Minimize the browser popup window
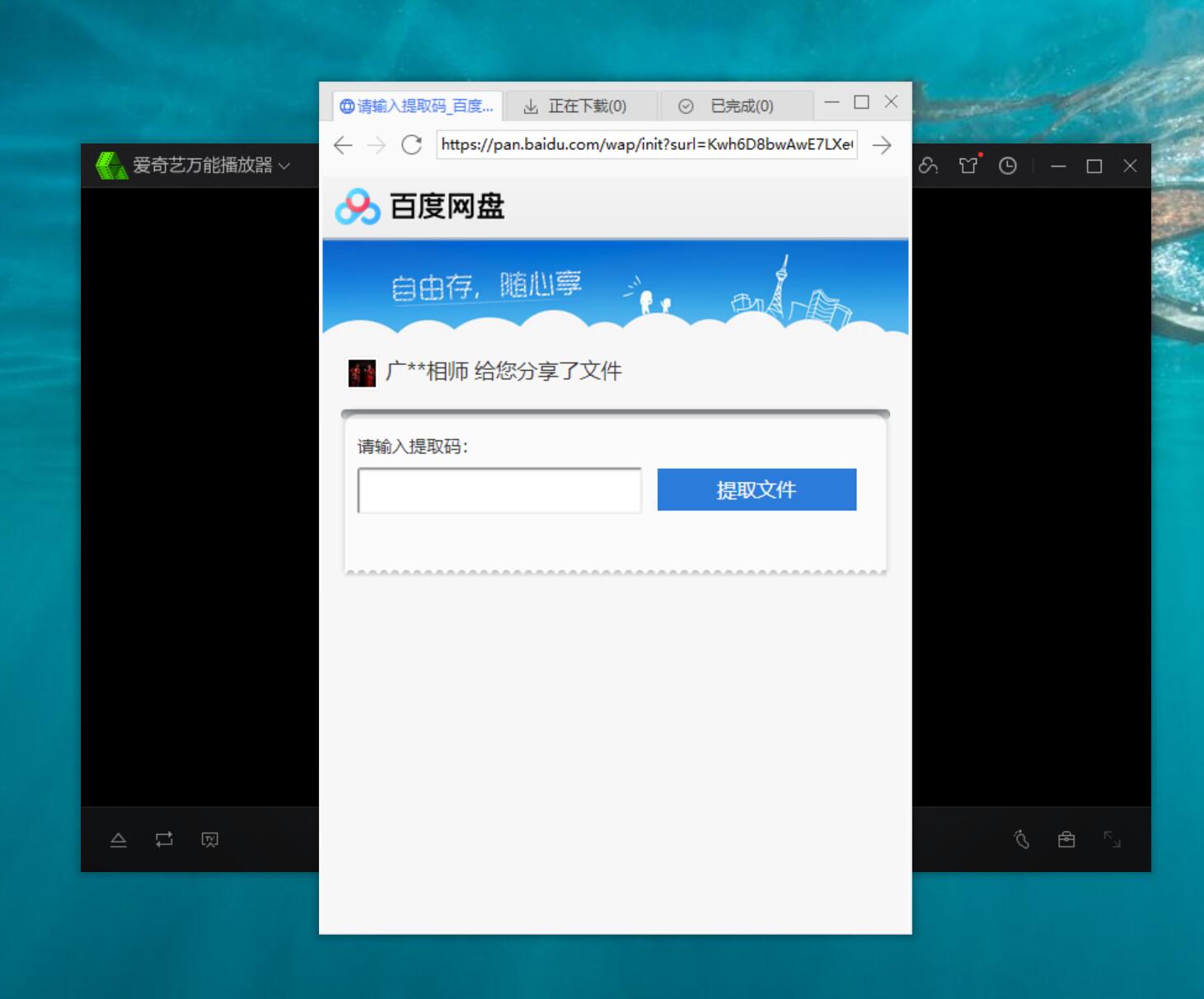 pyautogui.click(x=832, y=102)
